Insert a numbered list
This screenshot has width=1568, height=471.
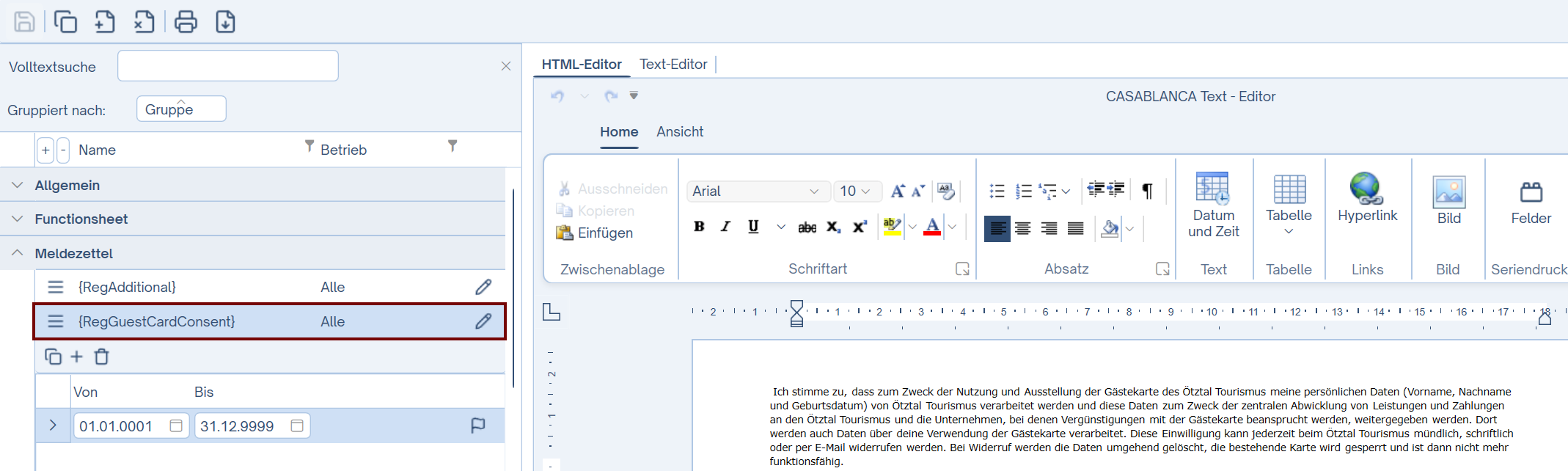pyautogui.click(x=1024, y=191)
